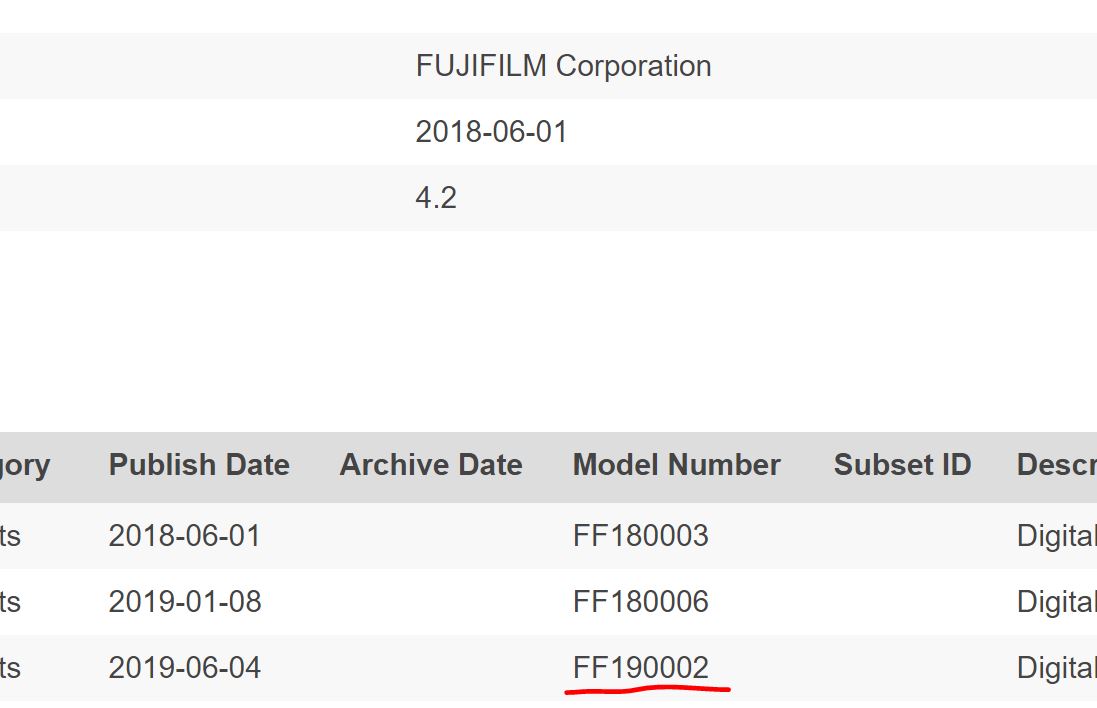This screenshot has width=1097, height=708.
Task: Click the empty Archive Date cell for FF180003
Action: (x=431, y=536)
